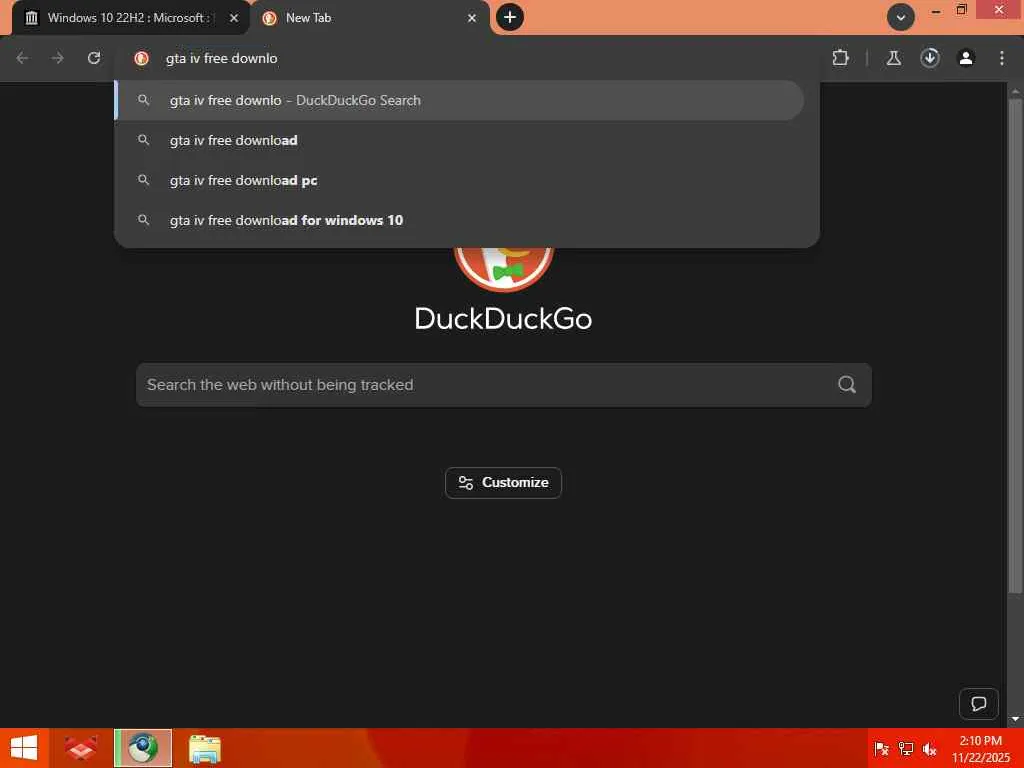Open the network tray icon
The height and width of the screenshot is (768, 1024).
click(x=905, y=749)
